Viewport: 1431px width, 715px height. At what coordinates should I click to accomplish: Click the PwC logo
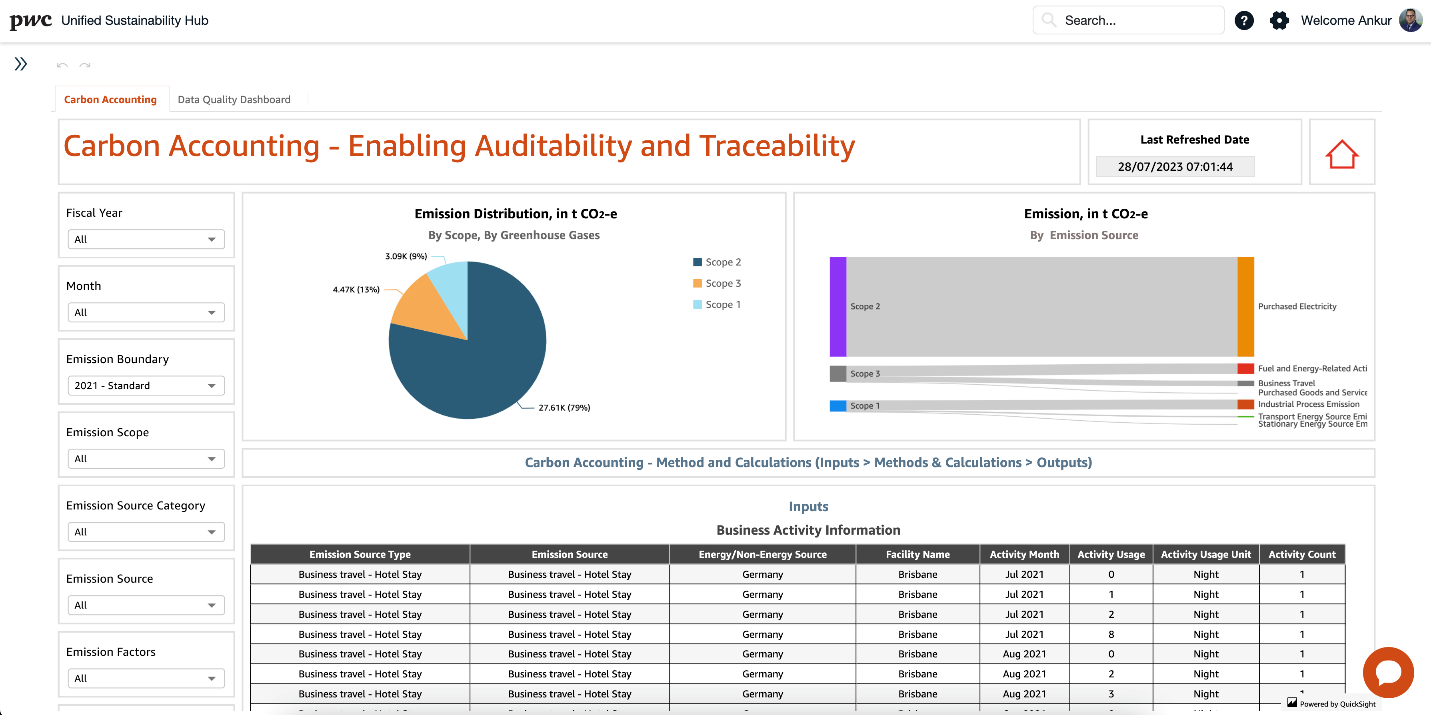pyautogui.click(x=30, y=21)
